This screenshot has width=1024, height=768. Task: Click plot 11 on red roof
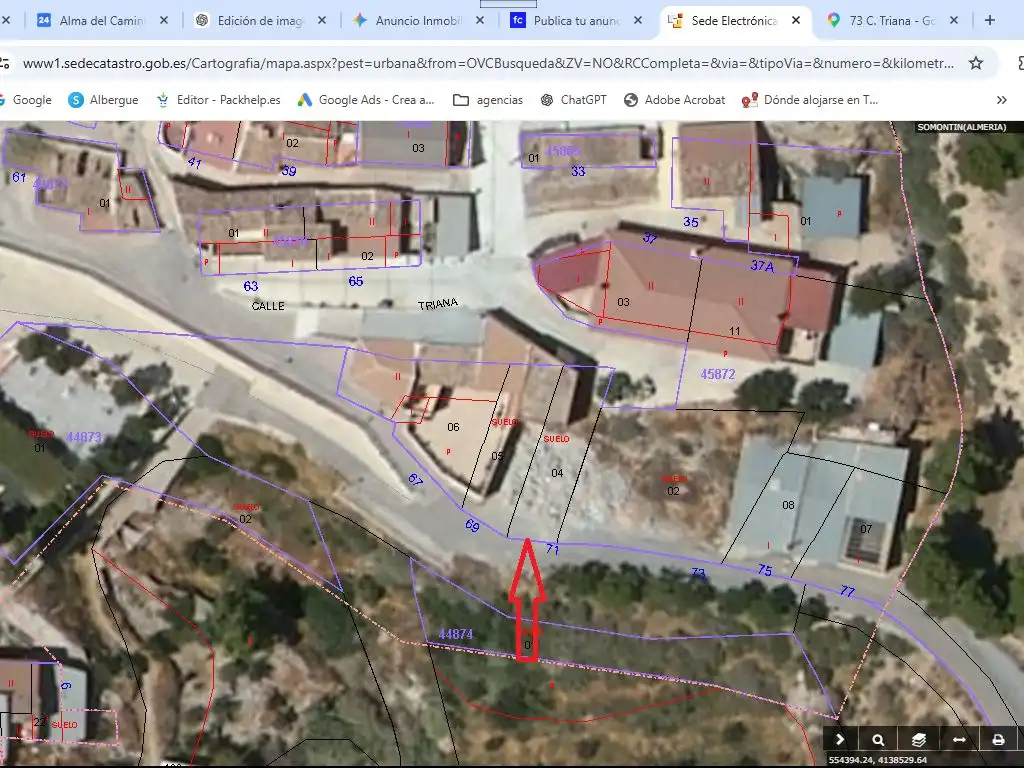tap(735, 331)
